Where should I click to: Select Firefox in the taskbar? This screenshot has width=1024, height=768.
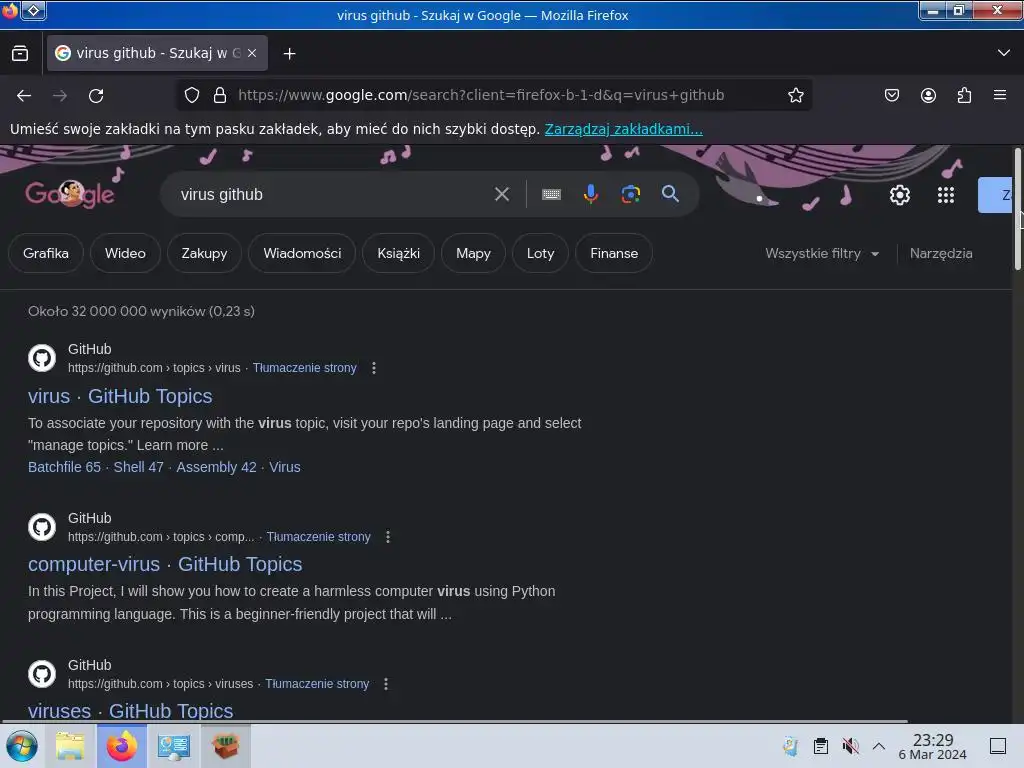[122, 746]
